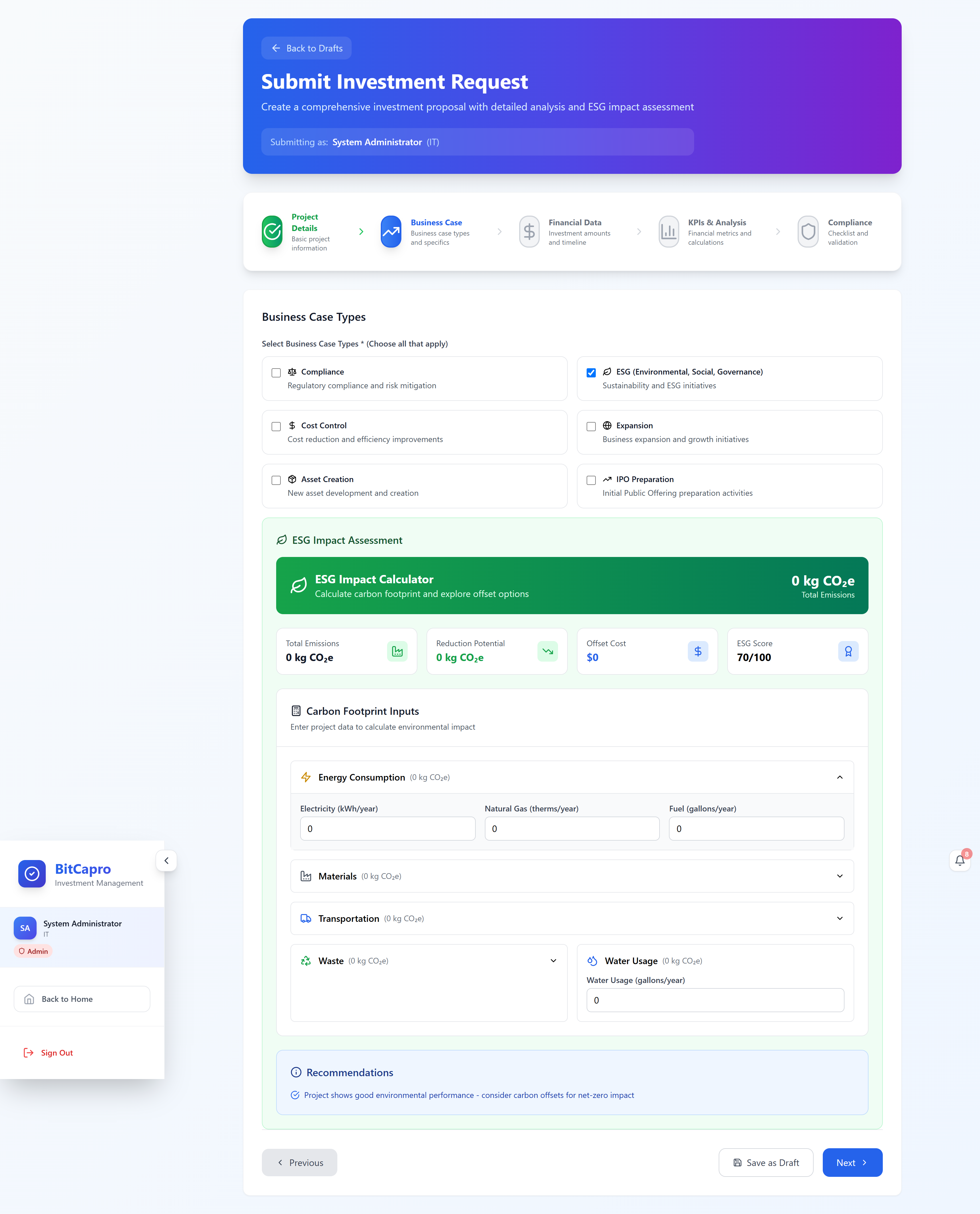This screenshot has width=980, height=1214.
Task: Click the Financial Data dollar step icon
Action: pos(529,232)
